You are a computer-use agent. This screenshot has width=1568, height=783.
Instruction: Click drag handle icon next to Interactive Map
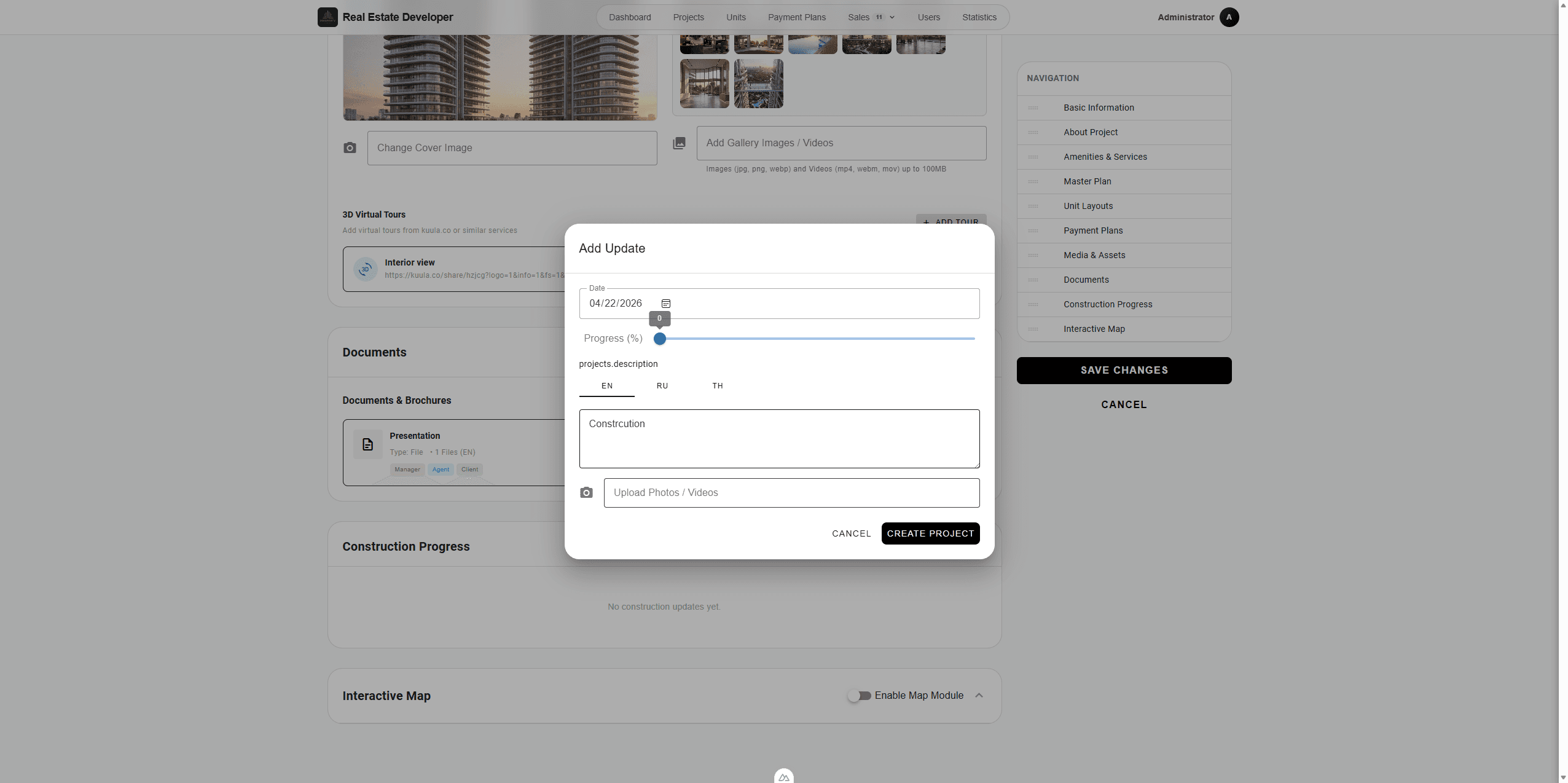[1033, 329]
